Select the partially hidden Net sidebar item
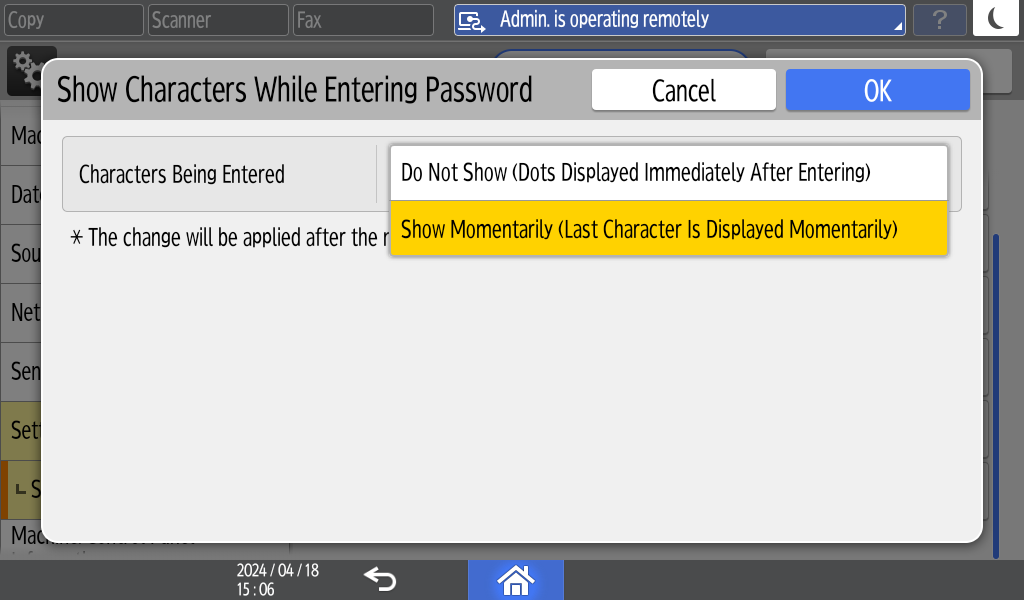This screenshot has height=600, width=1024. click(24, 313)
